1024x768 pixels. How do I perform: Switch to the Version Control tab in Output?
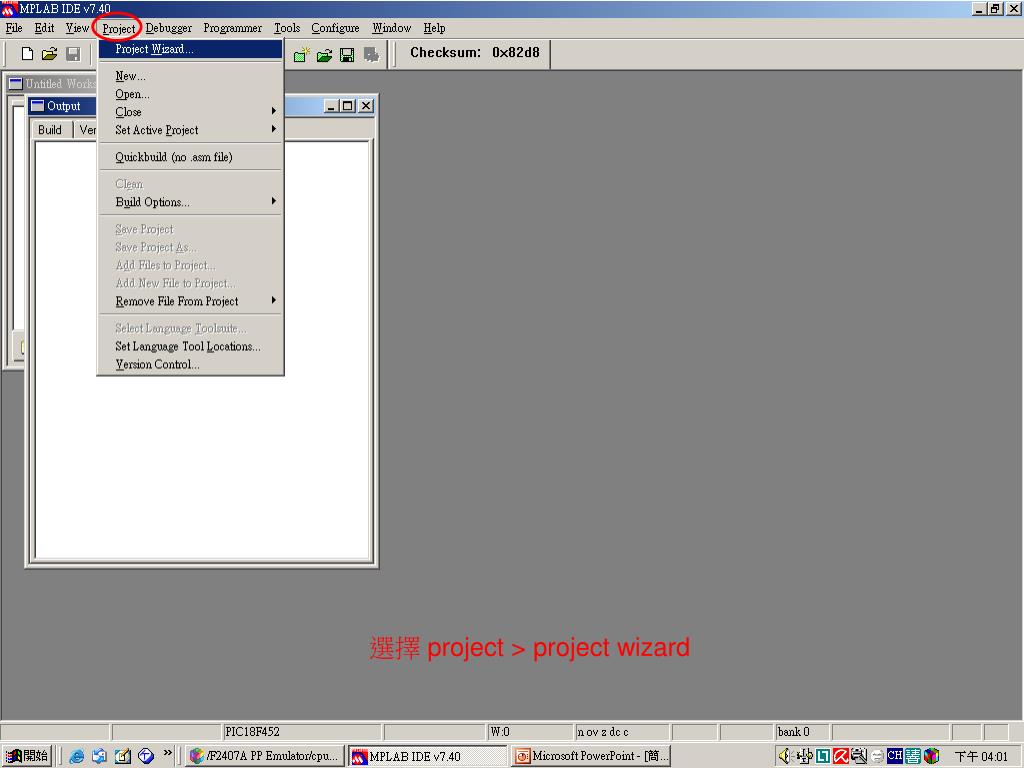[87, 129]
